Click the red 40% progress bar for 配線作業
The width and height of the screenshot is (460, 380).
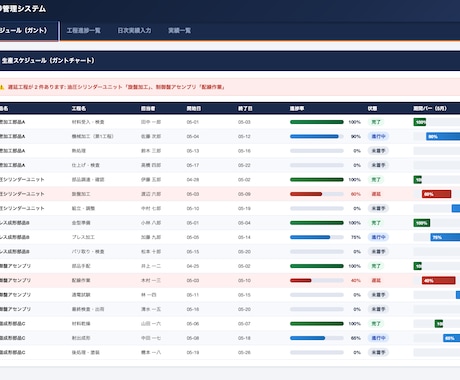[x=317, y=280]
